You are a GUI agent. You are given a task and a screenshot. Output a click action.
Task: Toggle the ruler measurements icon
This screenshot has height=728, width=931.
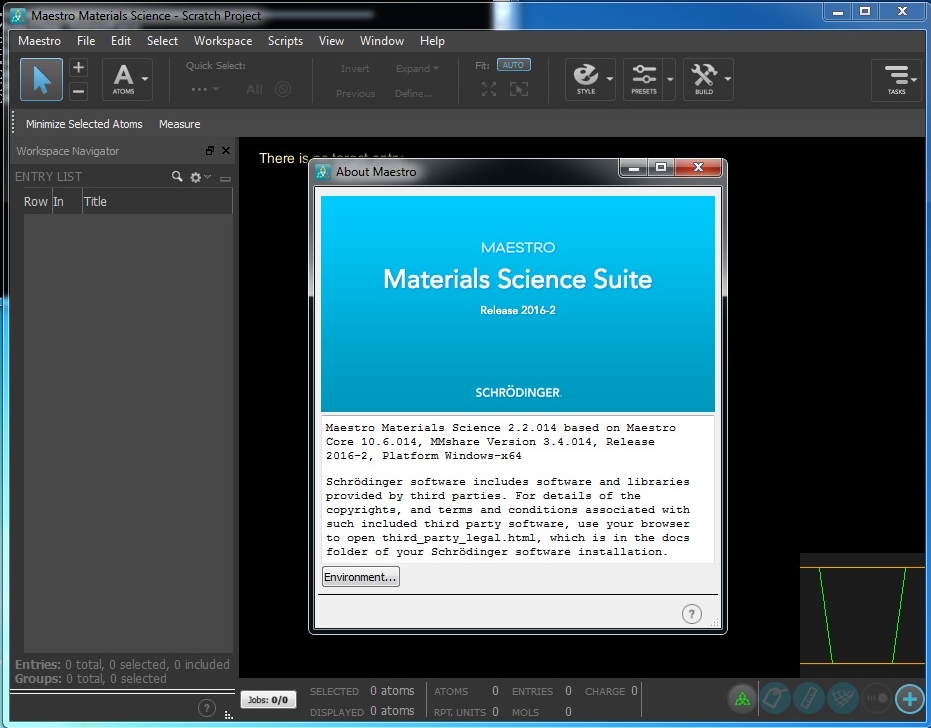(x=809, y=698)
